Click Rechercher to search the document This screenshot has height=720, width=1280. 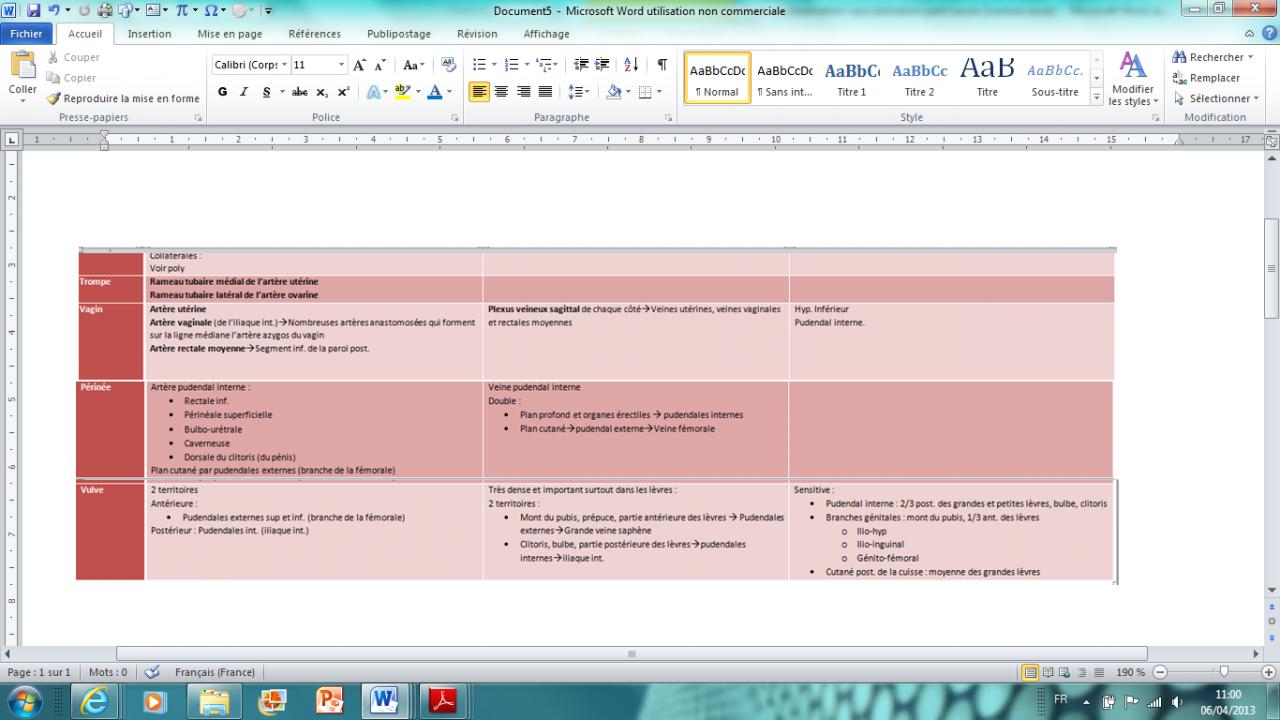click(1207, 57)
